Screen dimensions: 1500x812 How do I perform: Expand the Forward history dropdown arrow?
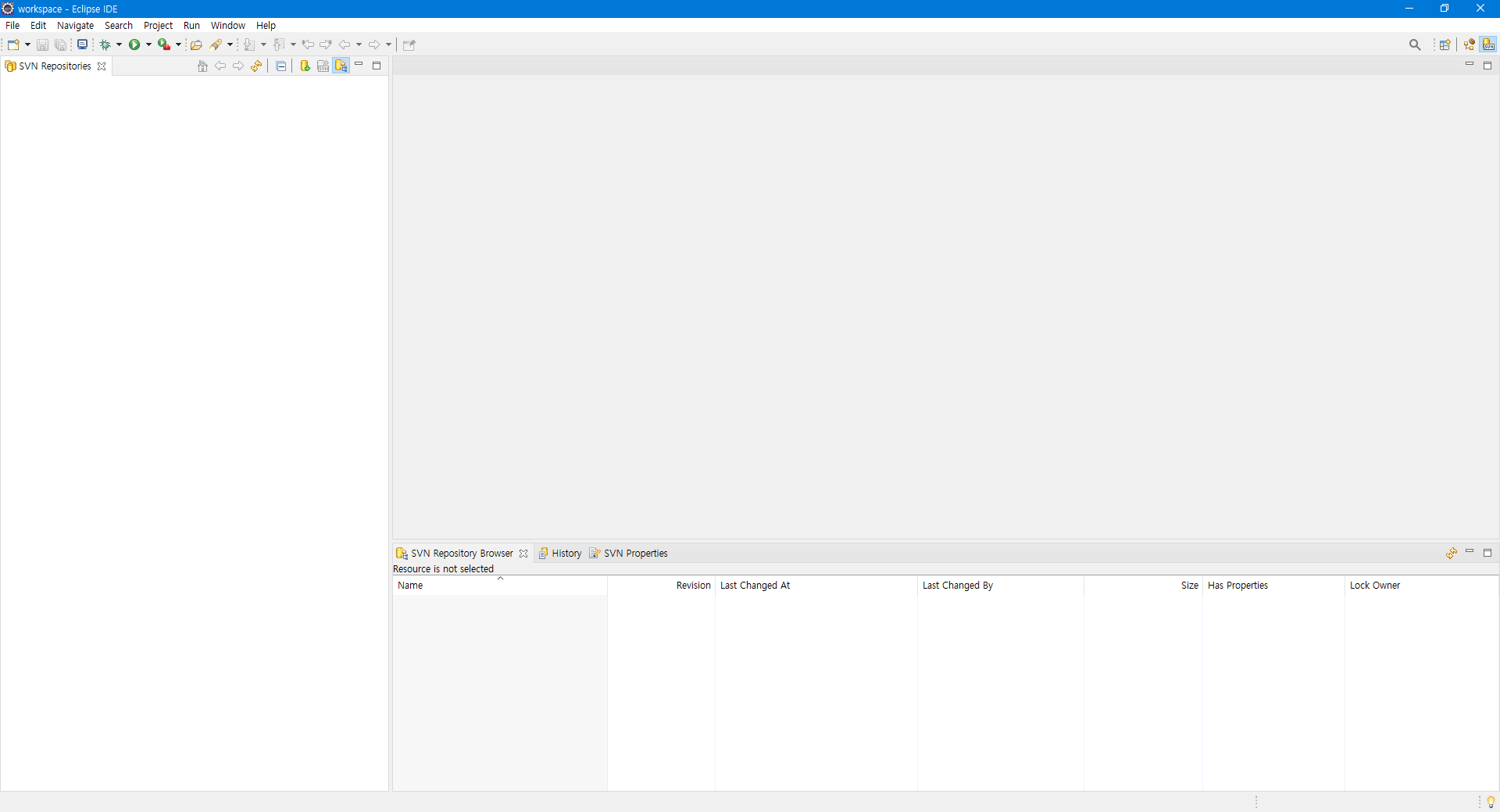click(x=388, y=45)
